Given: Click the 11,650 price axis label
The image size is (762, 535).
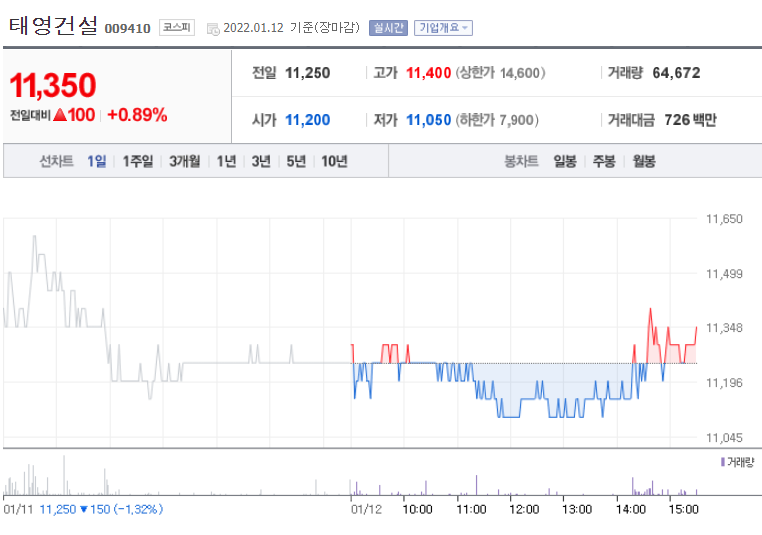Looking at the screenshot, I should [724, 219].
